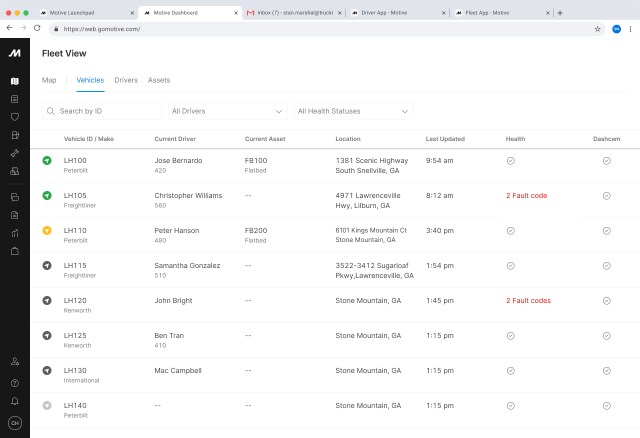Switch to the Map tab
This screenshot has width=640, height=438.
(49, 79)
